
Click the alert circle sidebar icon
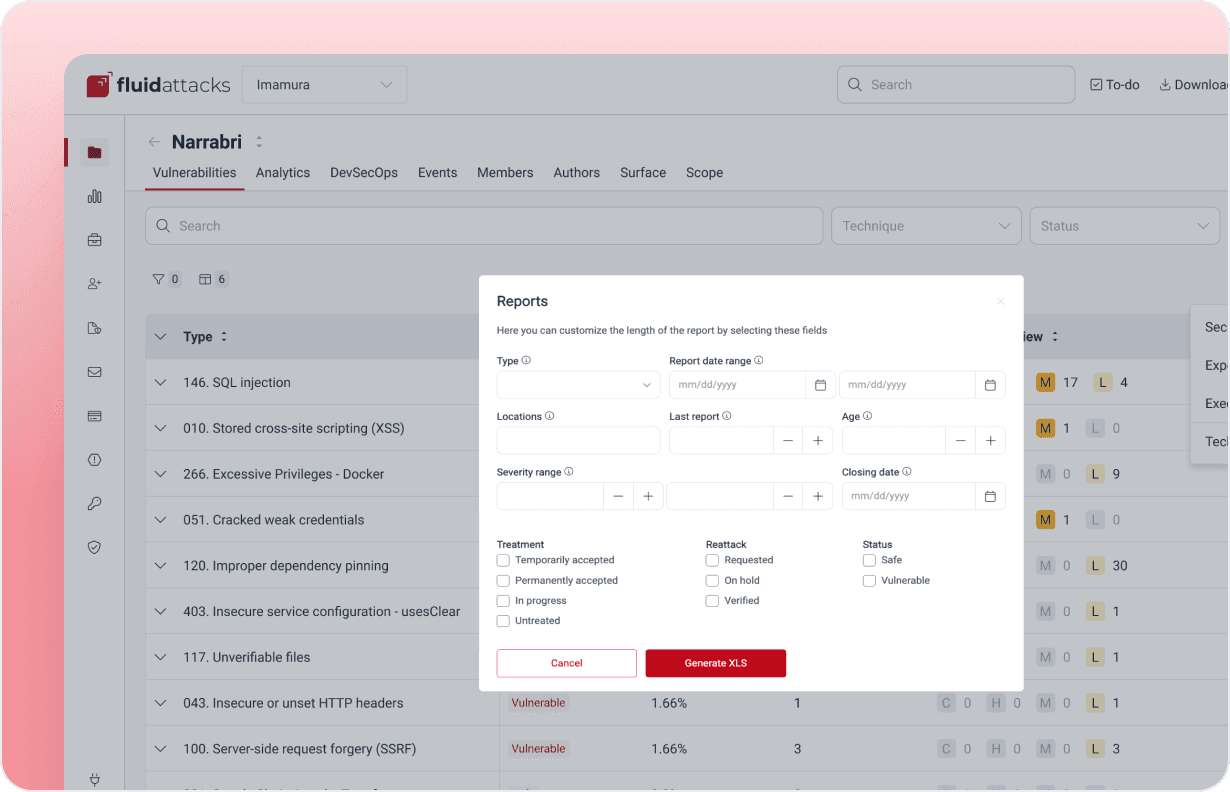(x=94, y=460)
